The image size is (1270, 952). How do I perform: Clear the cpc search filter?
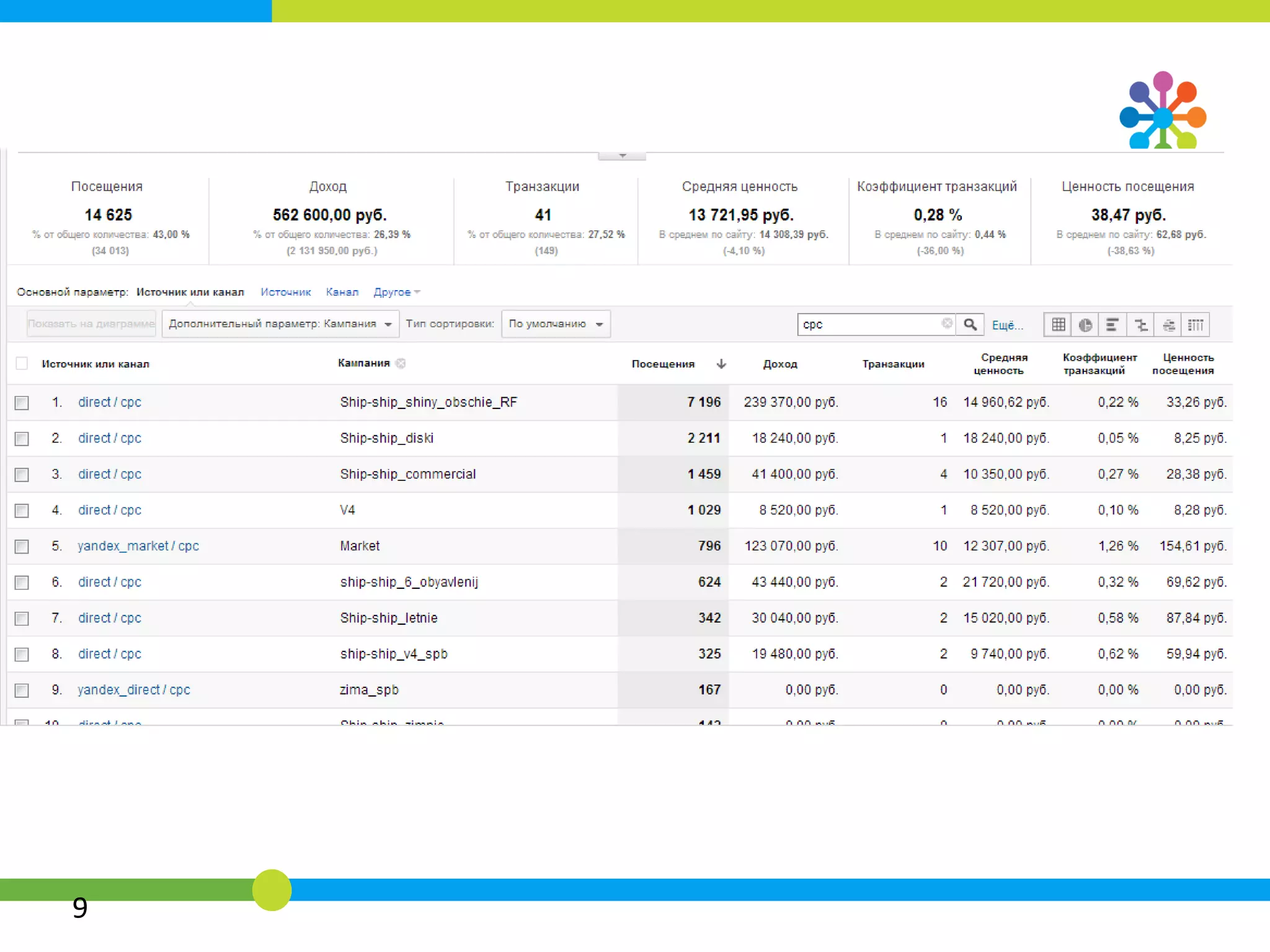[x=947, y=323]
